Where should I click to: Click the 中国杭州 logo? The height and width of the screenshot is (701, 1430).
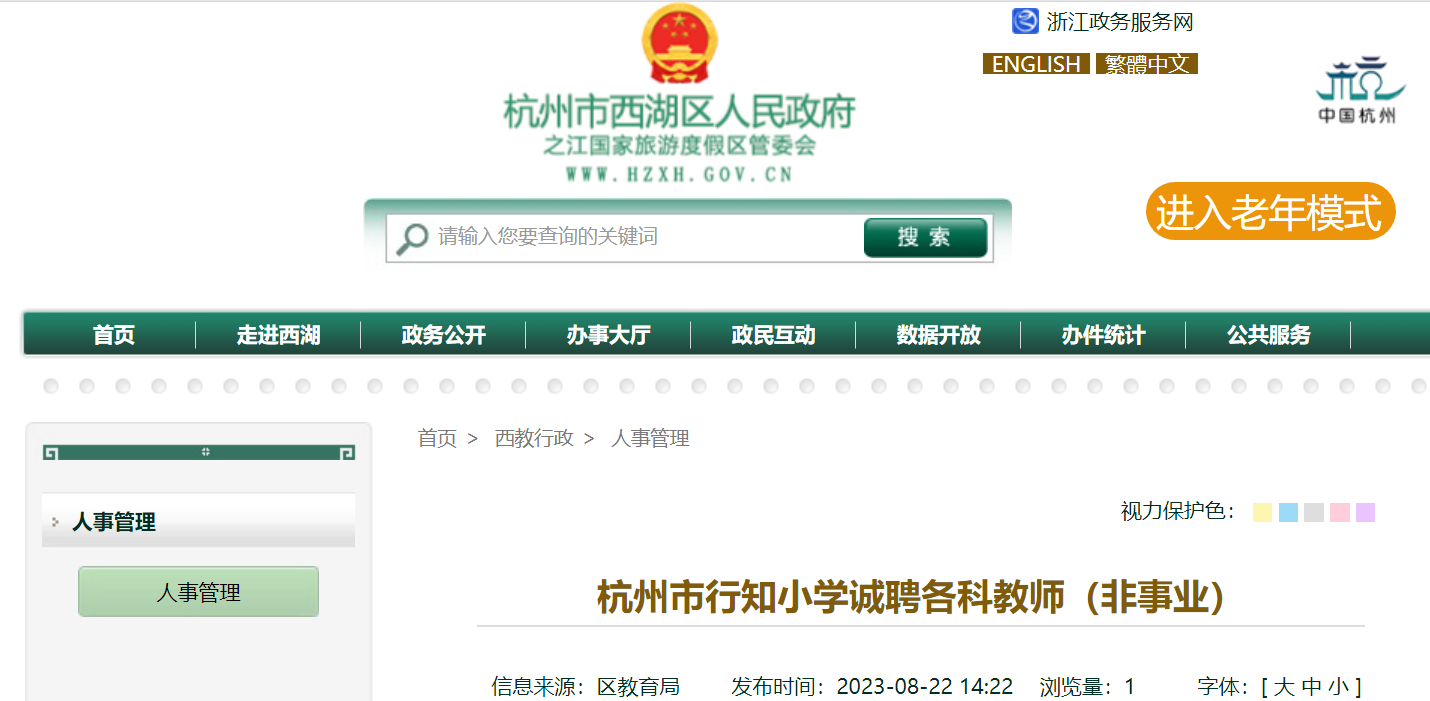(x=1358, y=89)
